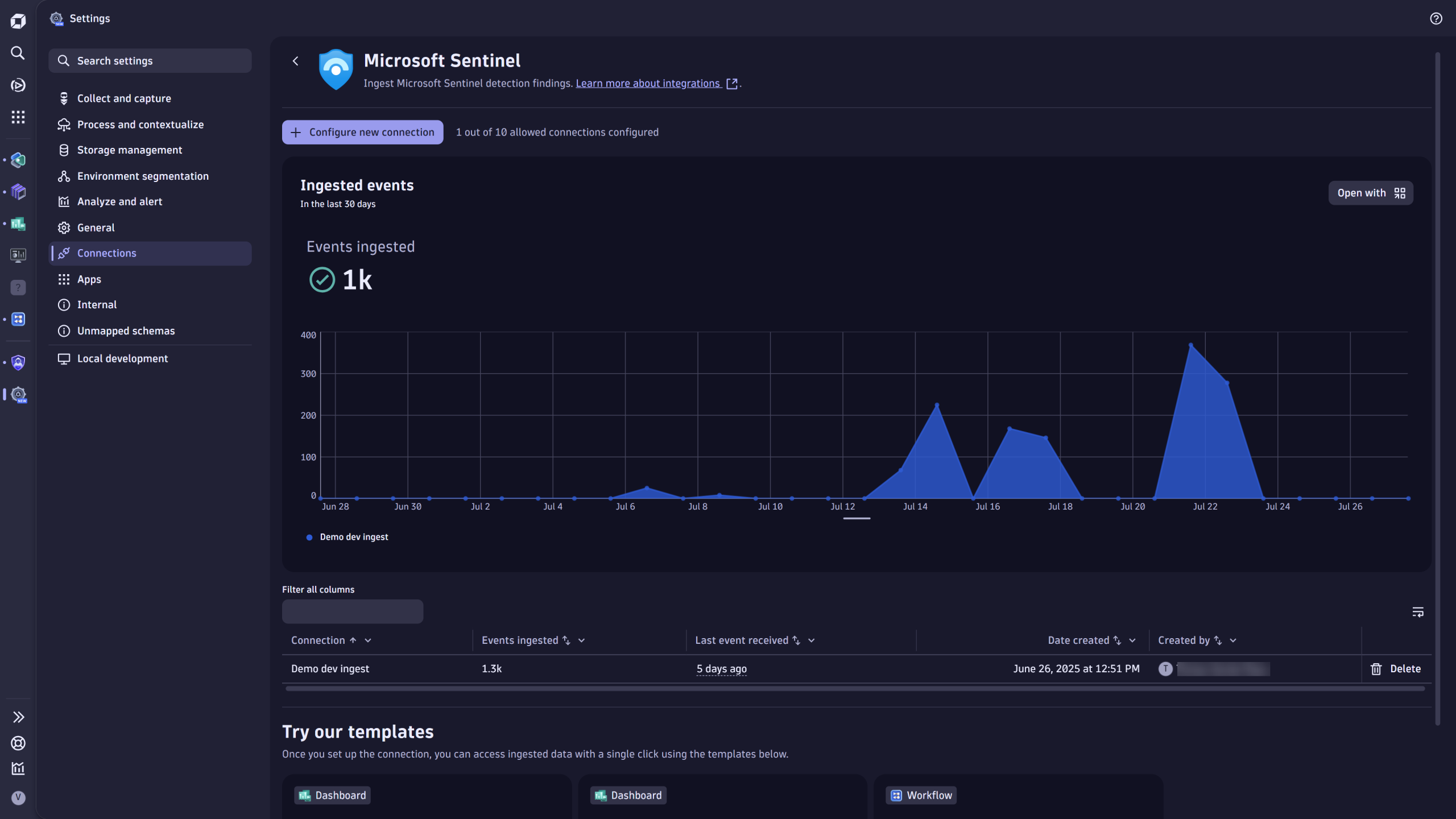Toggle the Demo dev ingest series in legend
Image resolution: width=1456 pixels, height=819 pixels.
(347, 537)
